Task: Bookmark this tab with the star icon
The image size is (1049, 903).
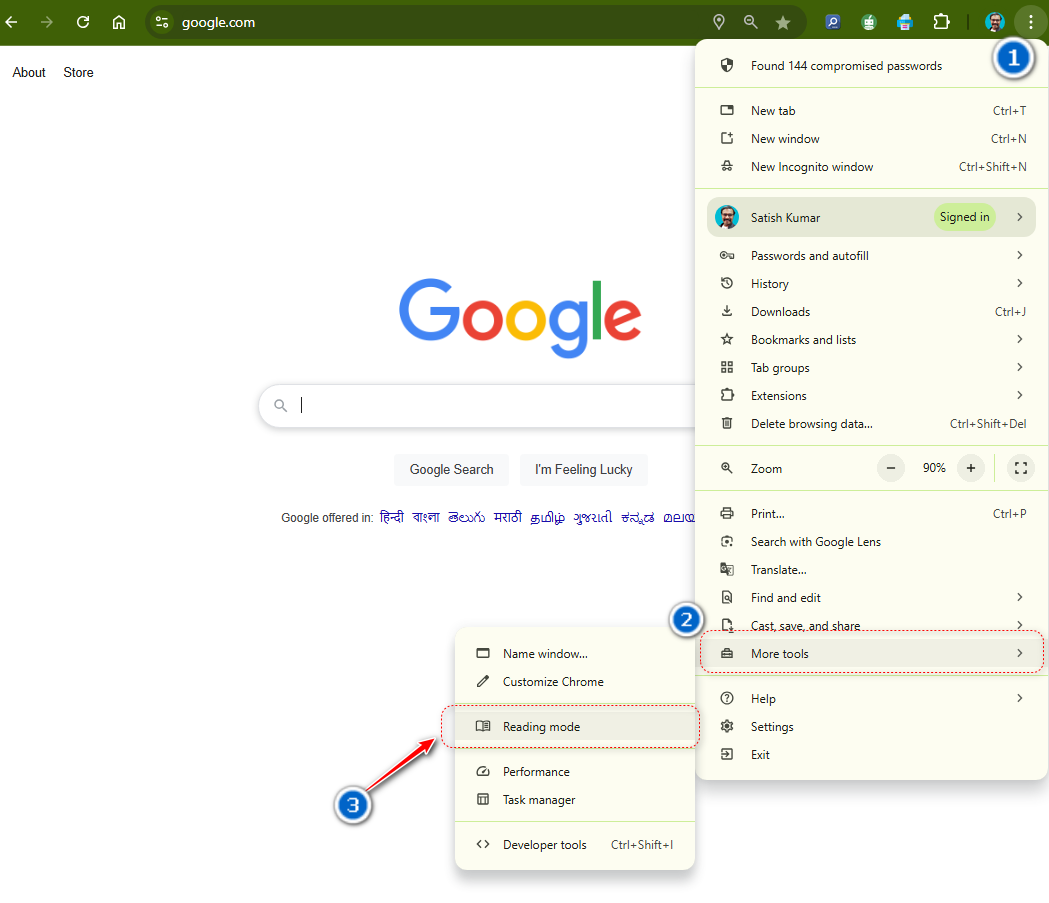Action: pos(783,22)
